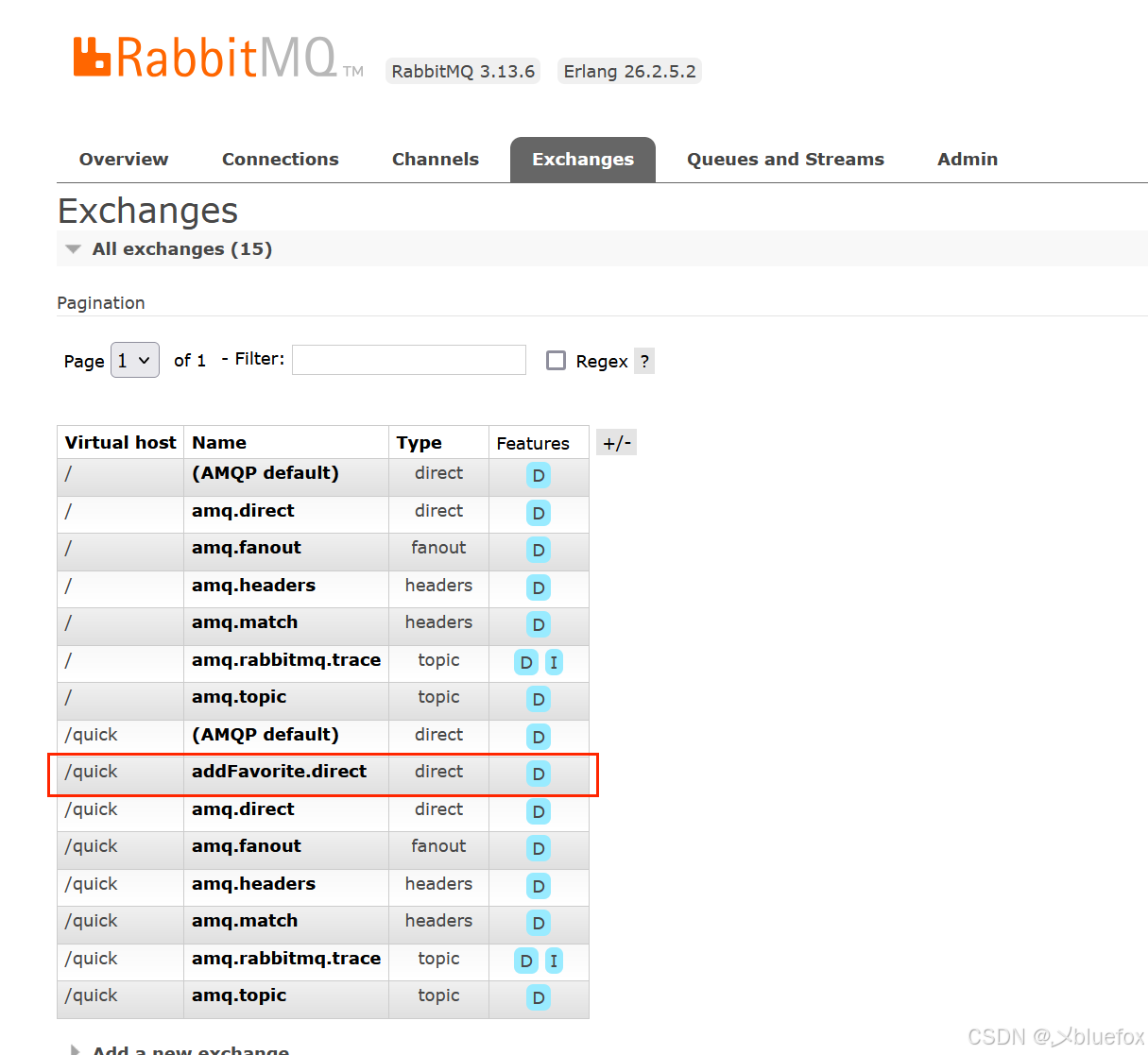Image resolution: width=1148 pixels, height=1055 pixels.
Task: Click the D badge on /quick (AMQP default) row
Action: coord(539,737)
